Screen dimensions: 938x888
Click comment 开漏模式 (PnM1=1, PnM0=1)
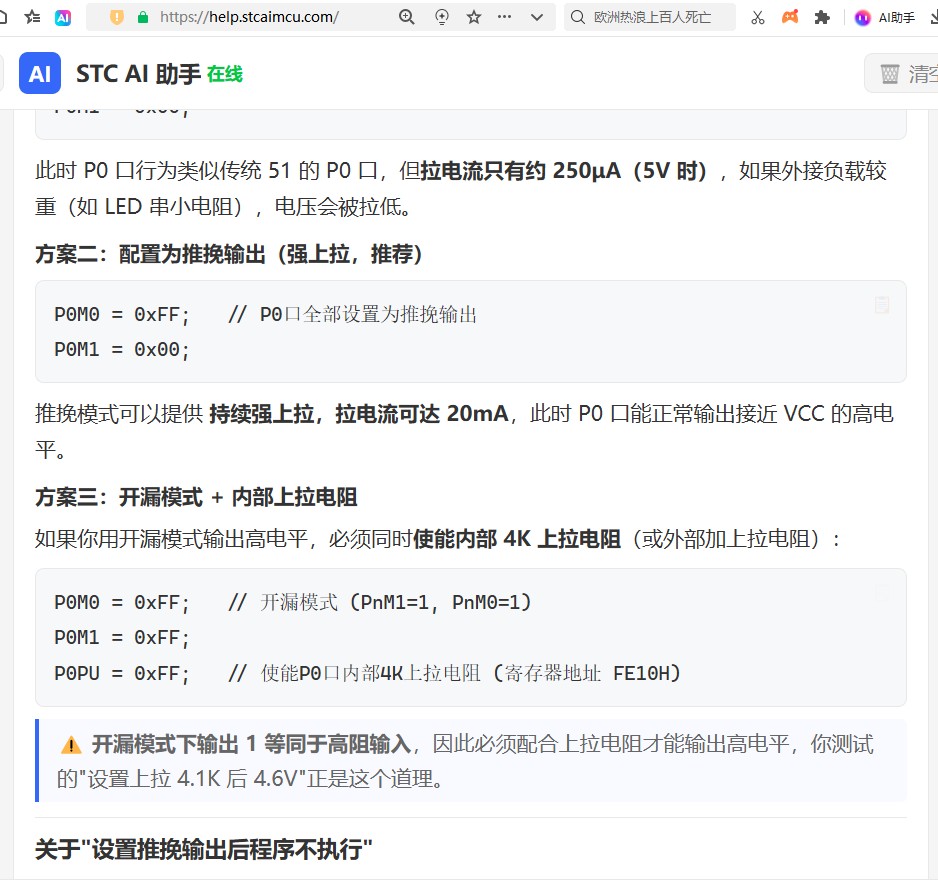(x=380, y=603)
